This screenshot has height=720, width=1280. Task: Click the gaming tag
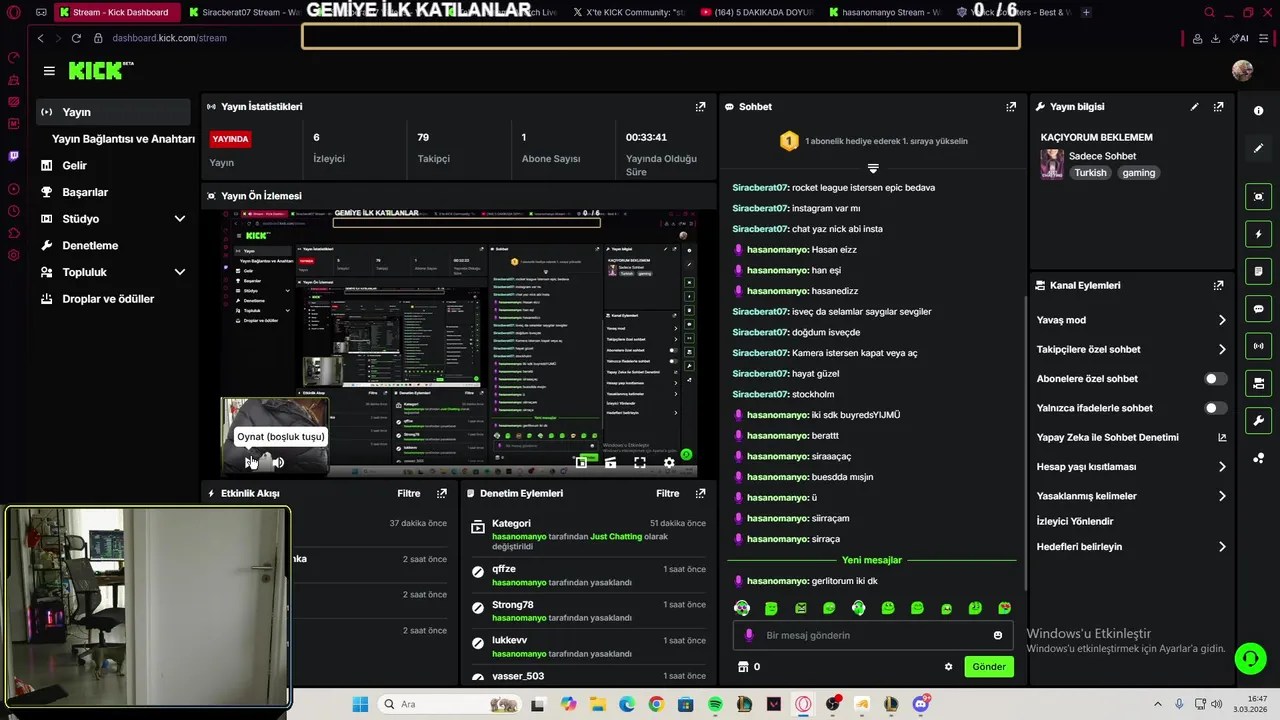click(x=1138, y=173)
